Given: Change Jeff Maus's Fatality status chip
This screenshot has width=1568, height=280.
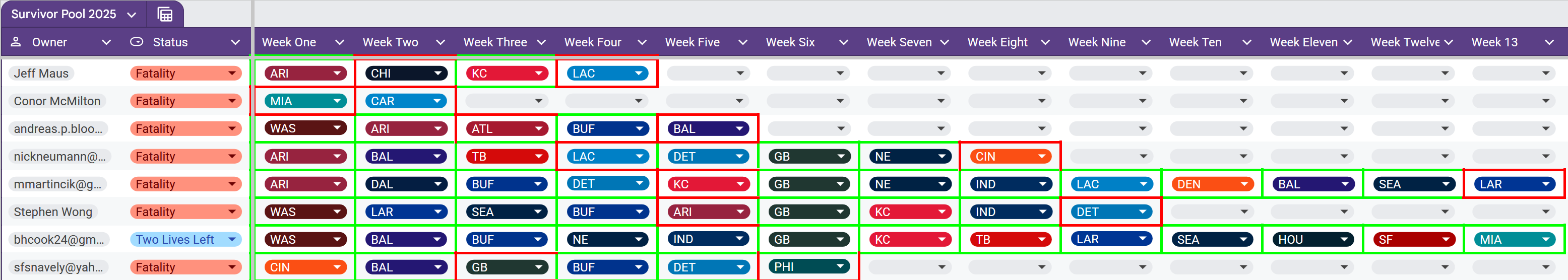Looking at the screenshot, I should pyautogui.click(x=185, y=73).
